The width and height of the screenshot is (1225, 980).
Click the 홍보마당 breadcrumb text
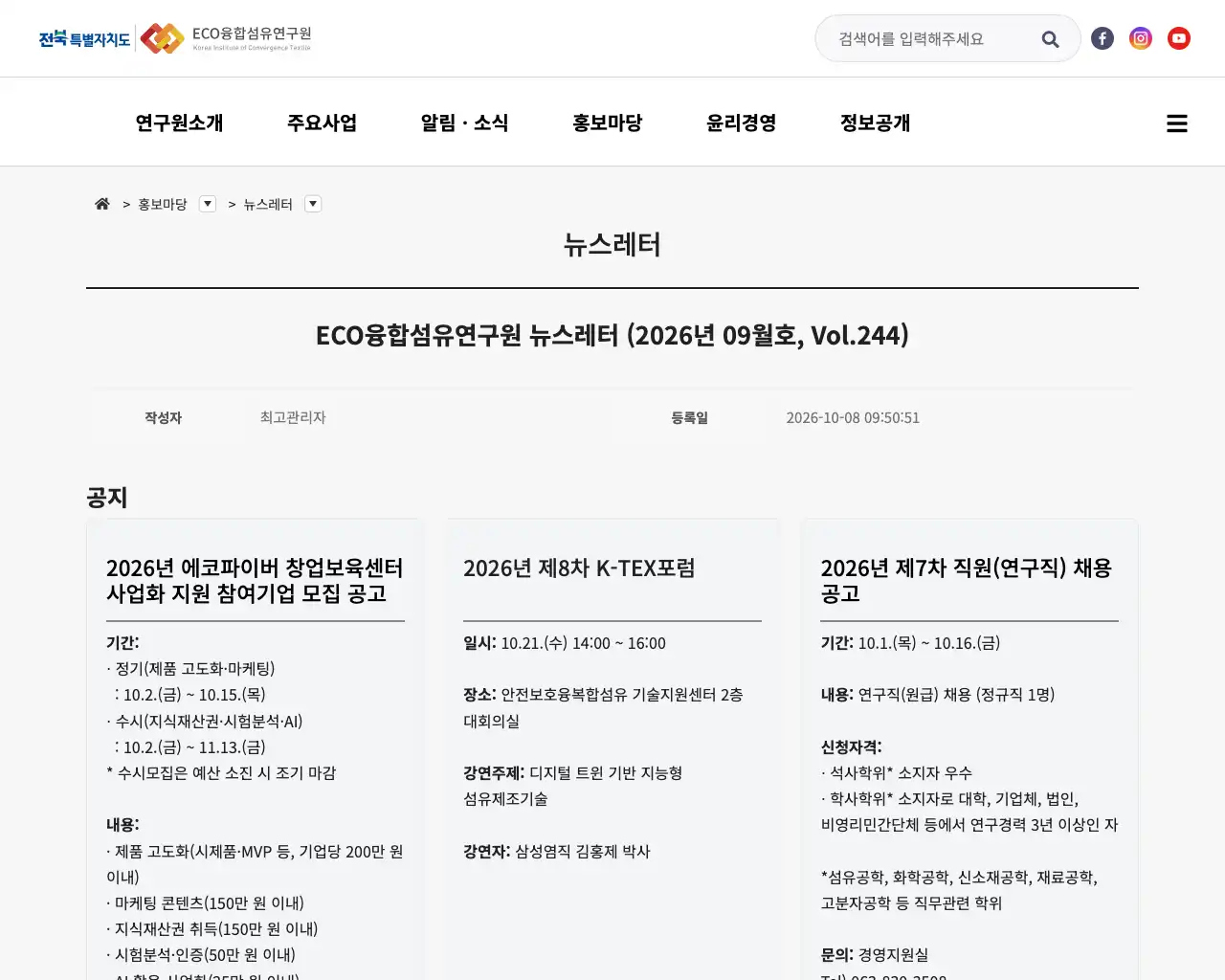pos(163,204)
